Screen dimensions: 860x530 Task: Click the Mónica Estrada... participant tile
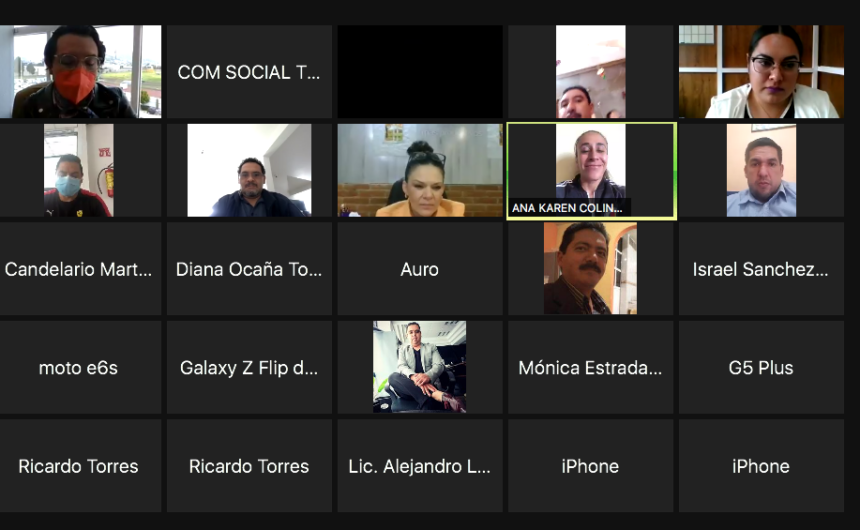590,368
